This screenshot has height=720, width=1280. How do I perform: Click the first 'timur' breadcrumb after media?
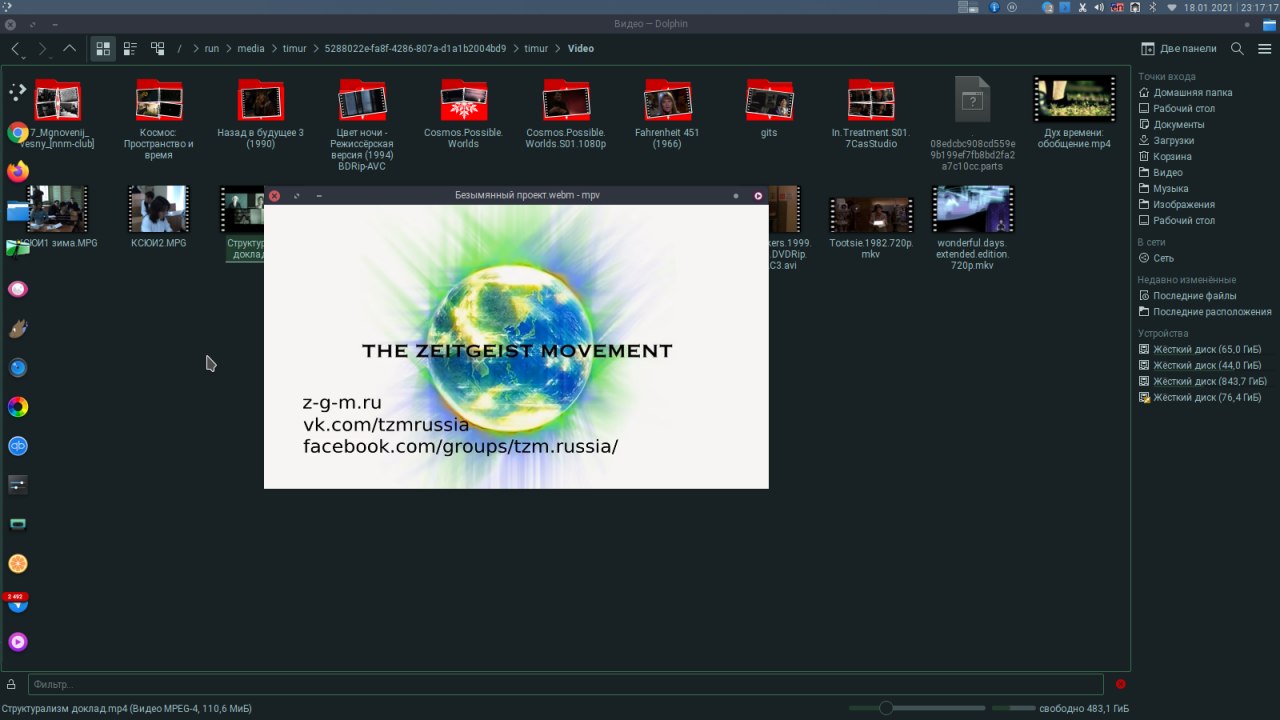294,48
